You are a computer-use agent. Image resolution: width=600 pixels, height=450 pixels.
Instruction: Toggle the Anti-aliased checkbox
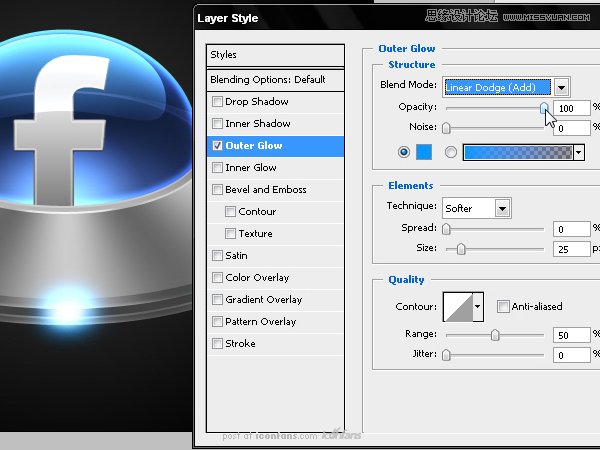click(x=503, y=307)
